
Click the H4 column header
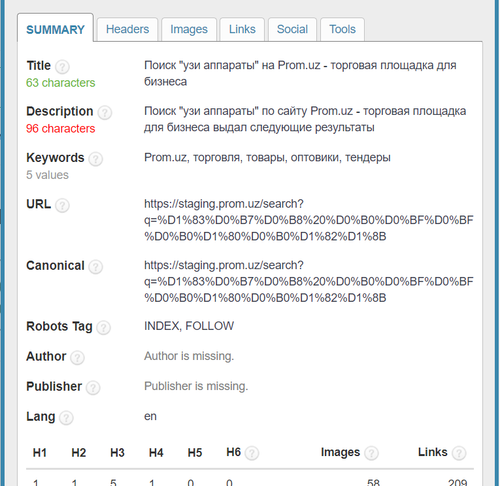(156, 453)
